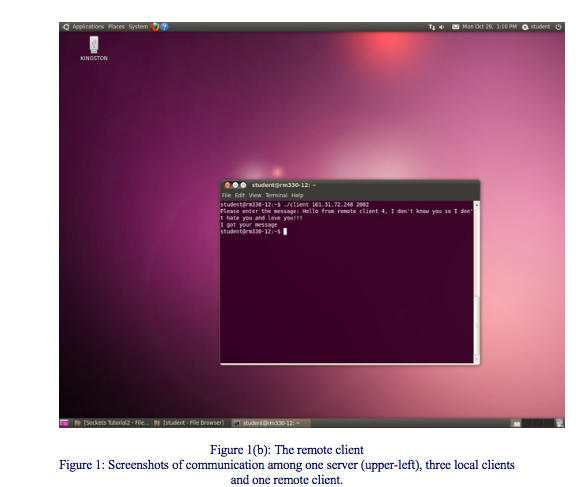Open the sound volume indicator
The width and height of the screenshot is (576, 487).
tap(442, 27)
